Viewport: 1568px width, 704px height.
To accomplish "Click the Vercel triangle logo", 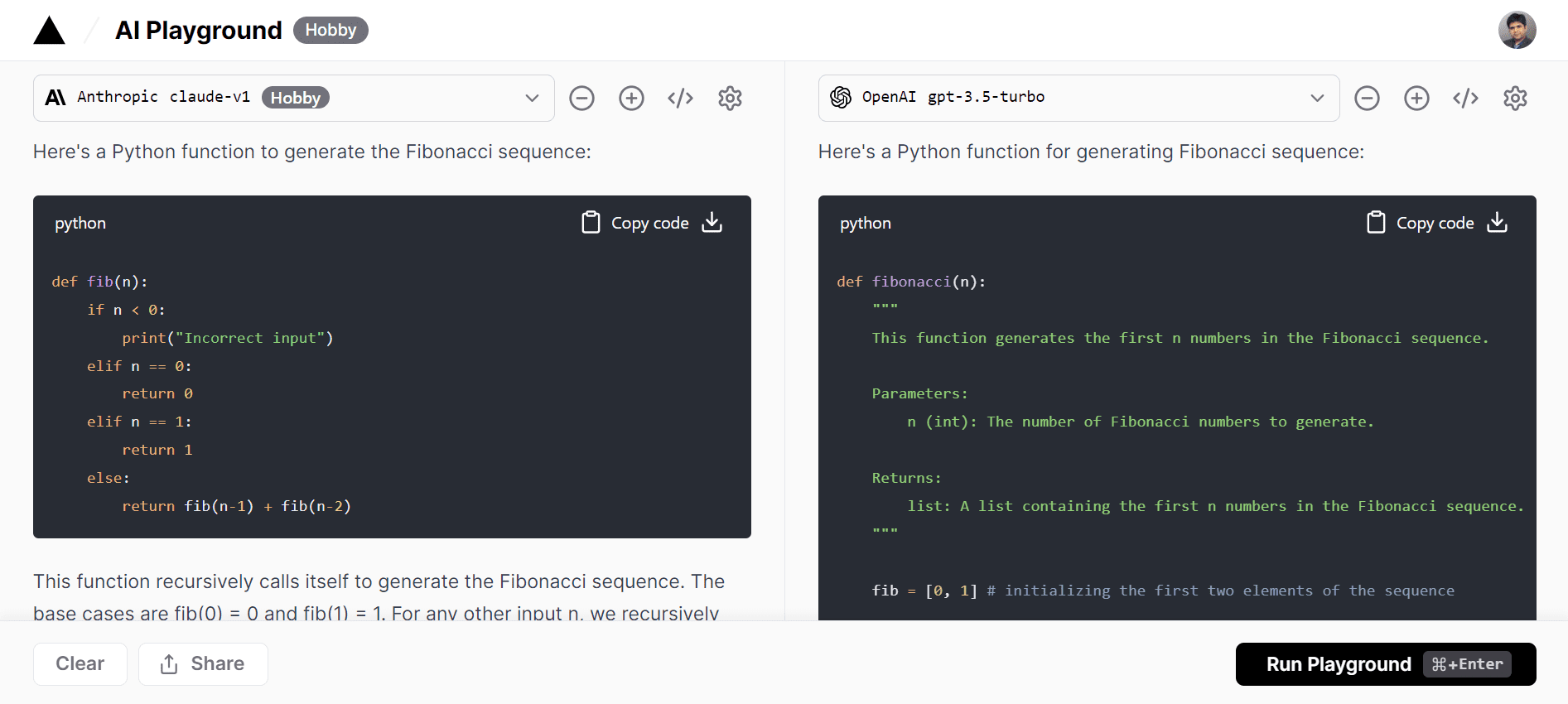I will tap(49, 31).
